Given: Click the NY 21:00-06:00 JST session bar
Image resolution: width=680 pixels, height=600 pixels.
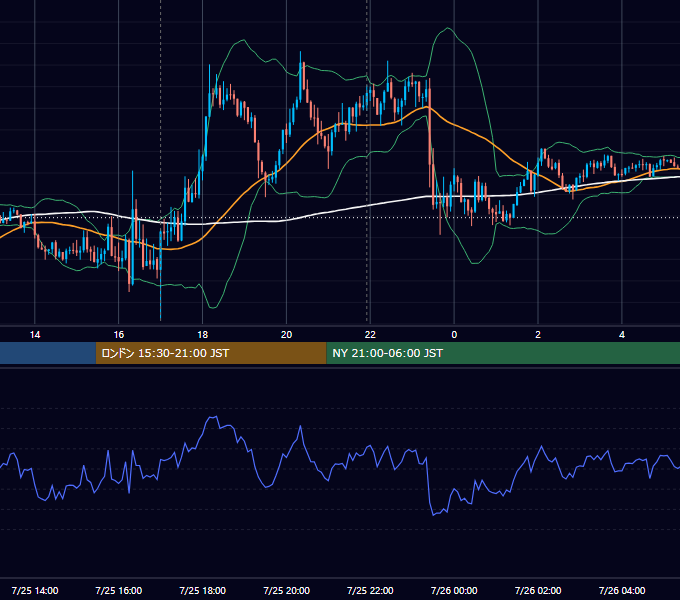Looking at the screenshot, I should 503,353.
